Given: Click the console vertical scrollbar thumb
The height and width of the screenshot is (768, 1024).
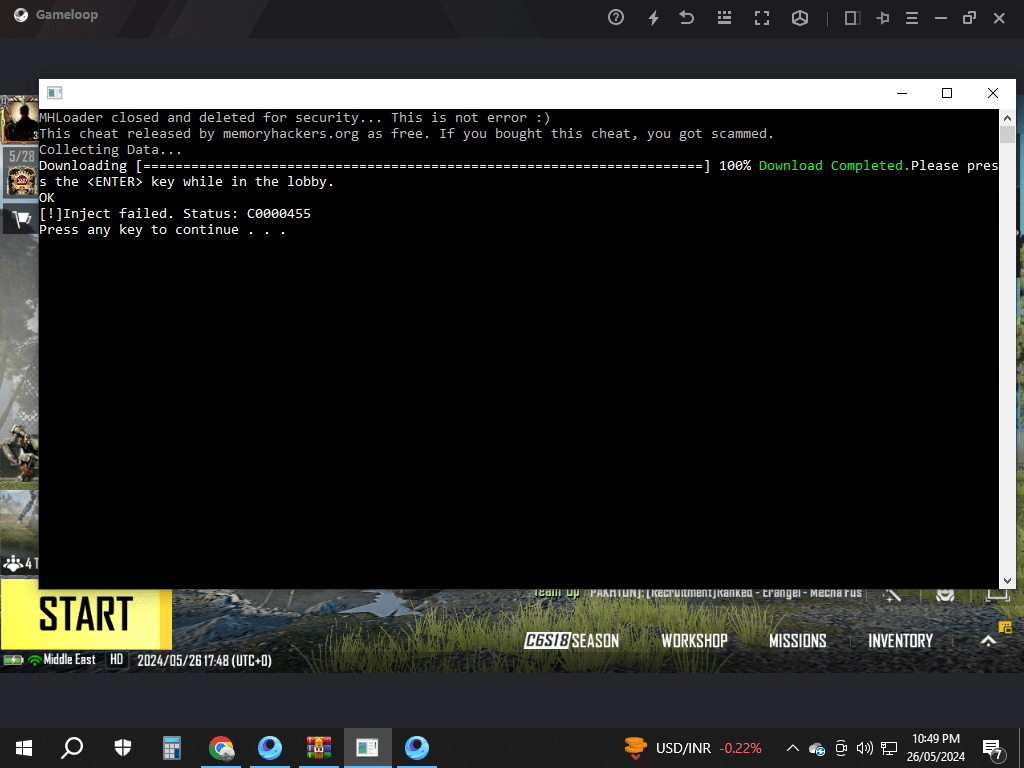Looking at the screenshot, I should tap(1007, 135).
